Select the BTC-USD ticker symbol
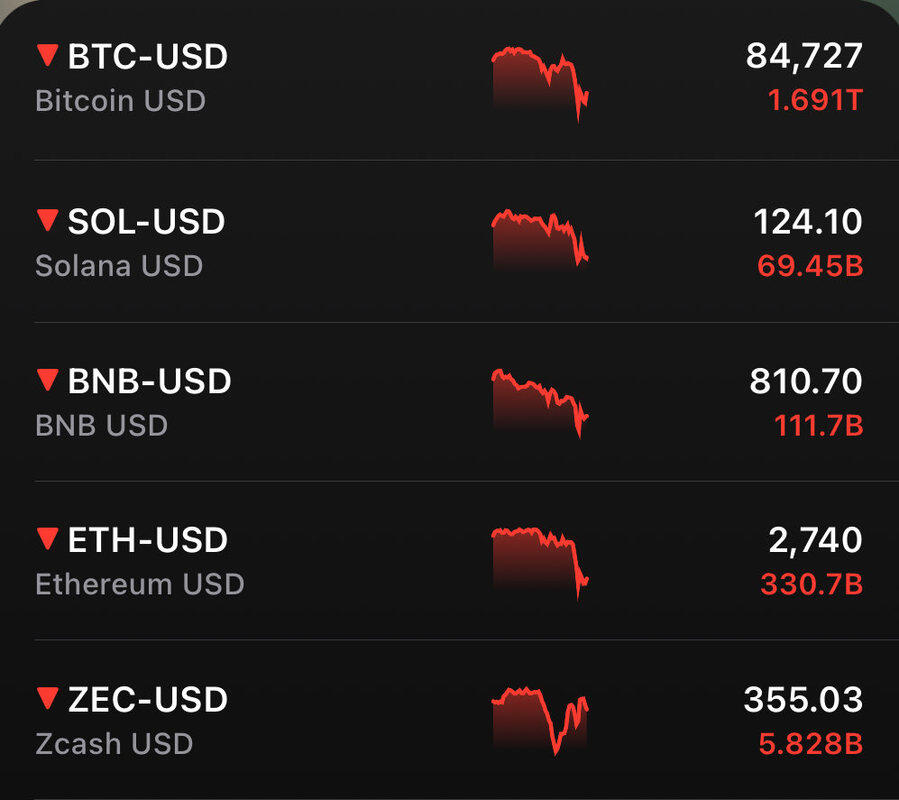The height and width of the screenshot is (800, 899). click(x=147, y=57)
